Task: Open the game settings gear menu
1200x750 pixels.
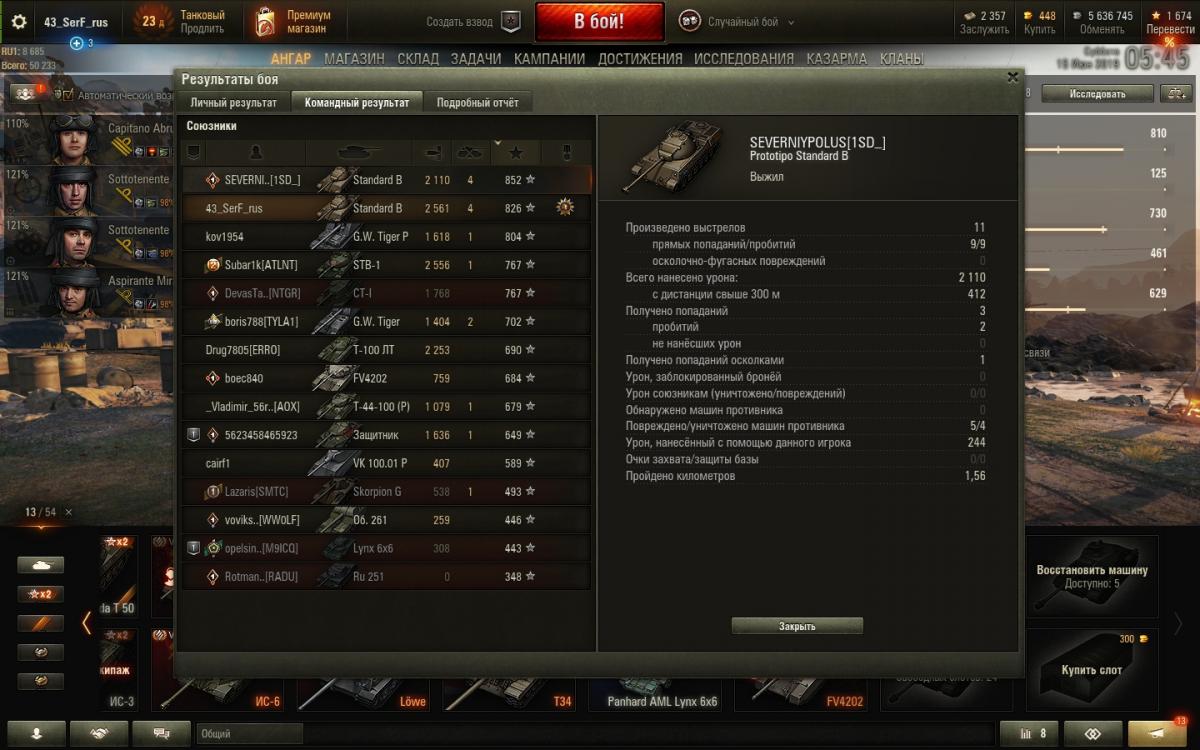Action: (x=18, y=21)
